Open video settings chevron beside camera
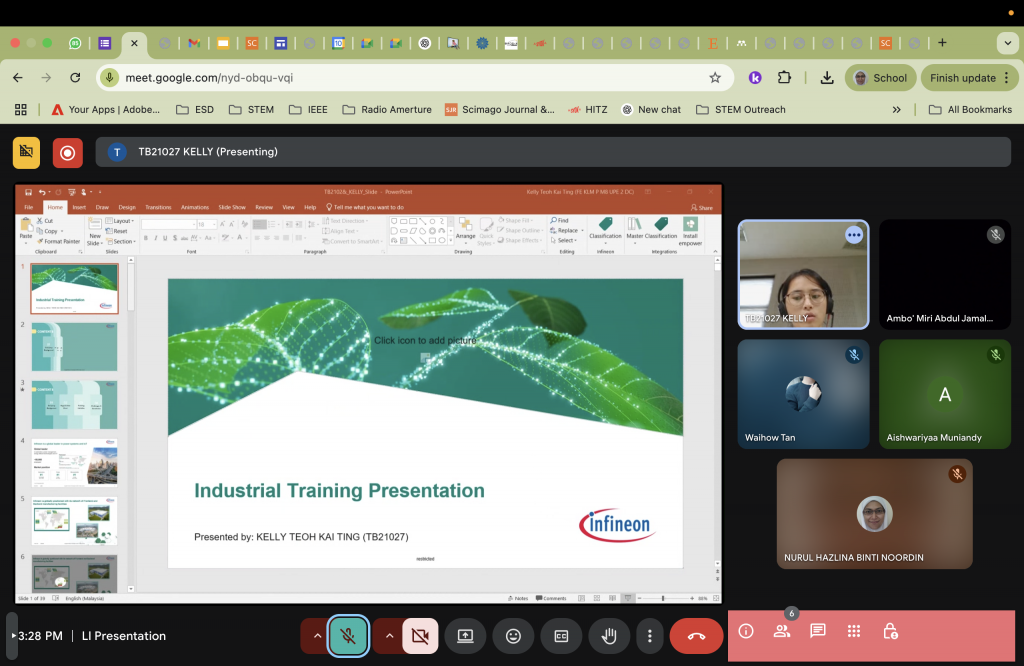The image size is (1024, 666). coord(389,635)
